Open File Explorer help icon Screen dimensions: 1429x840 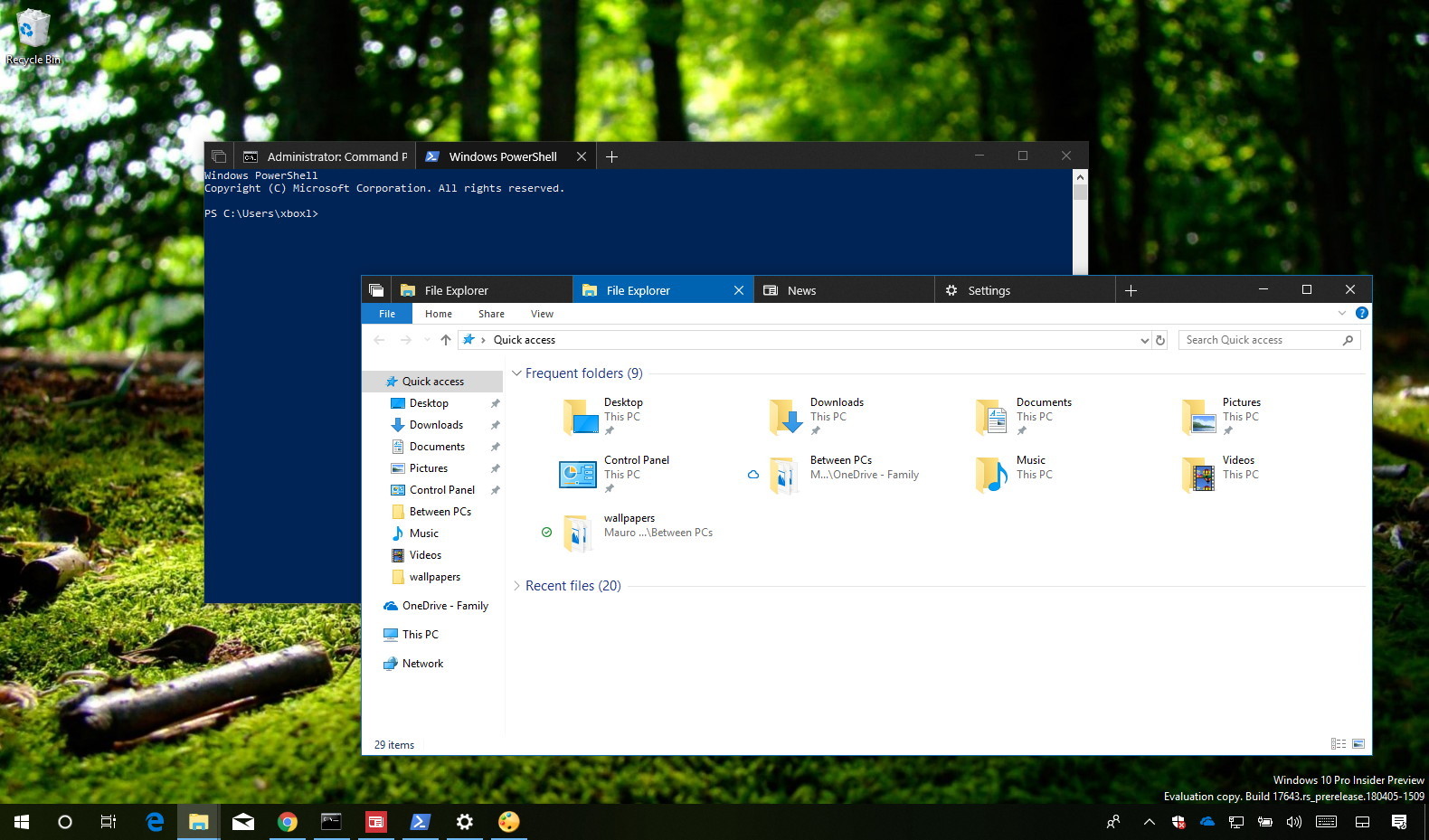pos(1362,313)
